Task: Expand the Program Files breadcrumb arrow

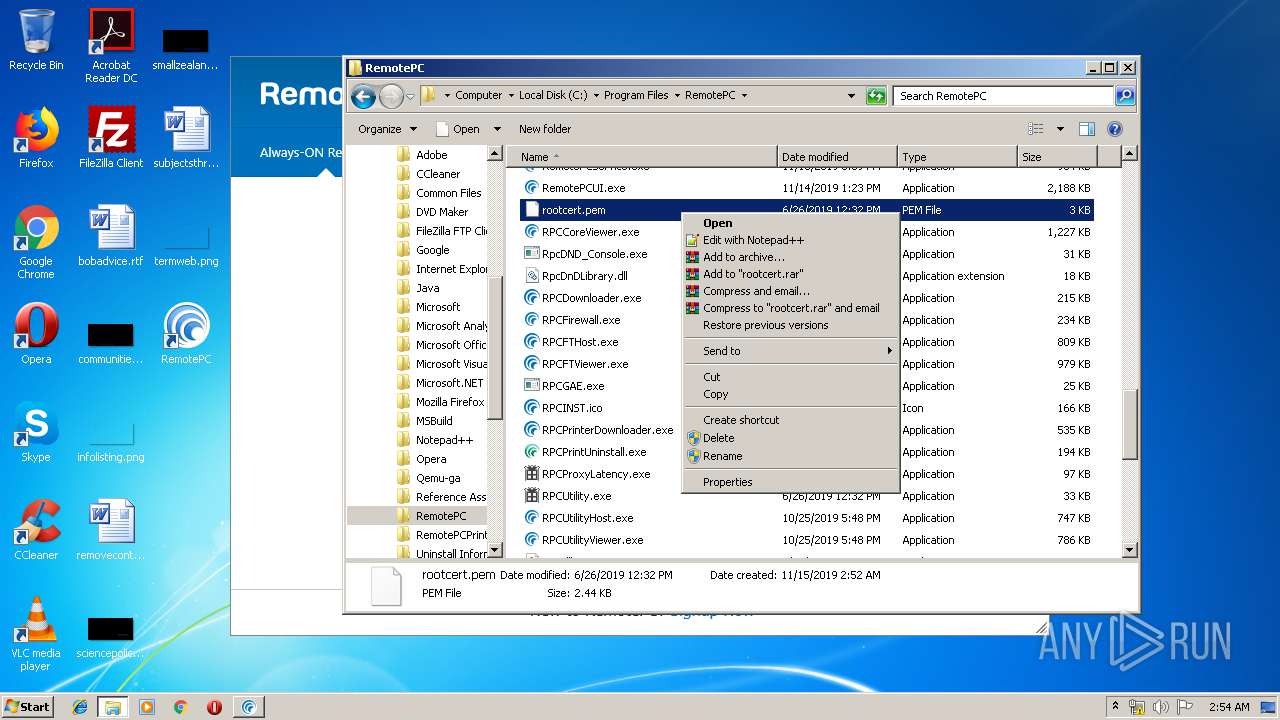Action: pyautogui.click(x=676, y=96)
